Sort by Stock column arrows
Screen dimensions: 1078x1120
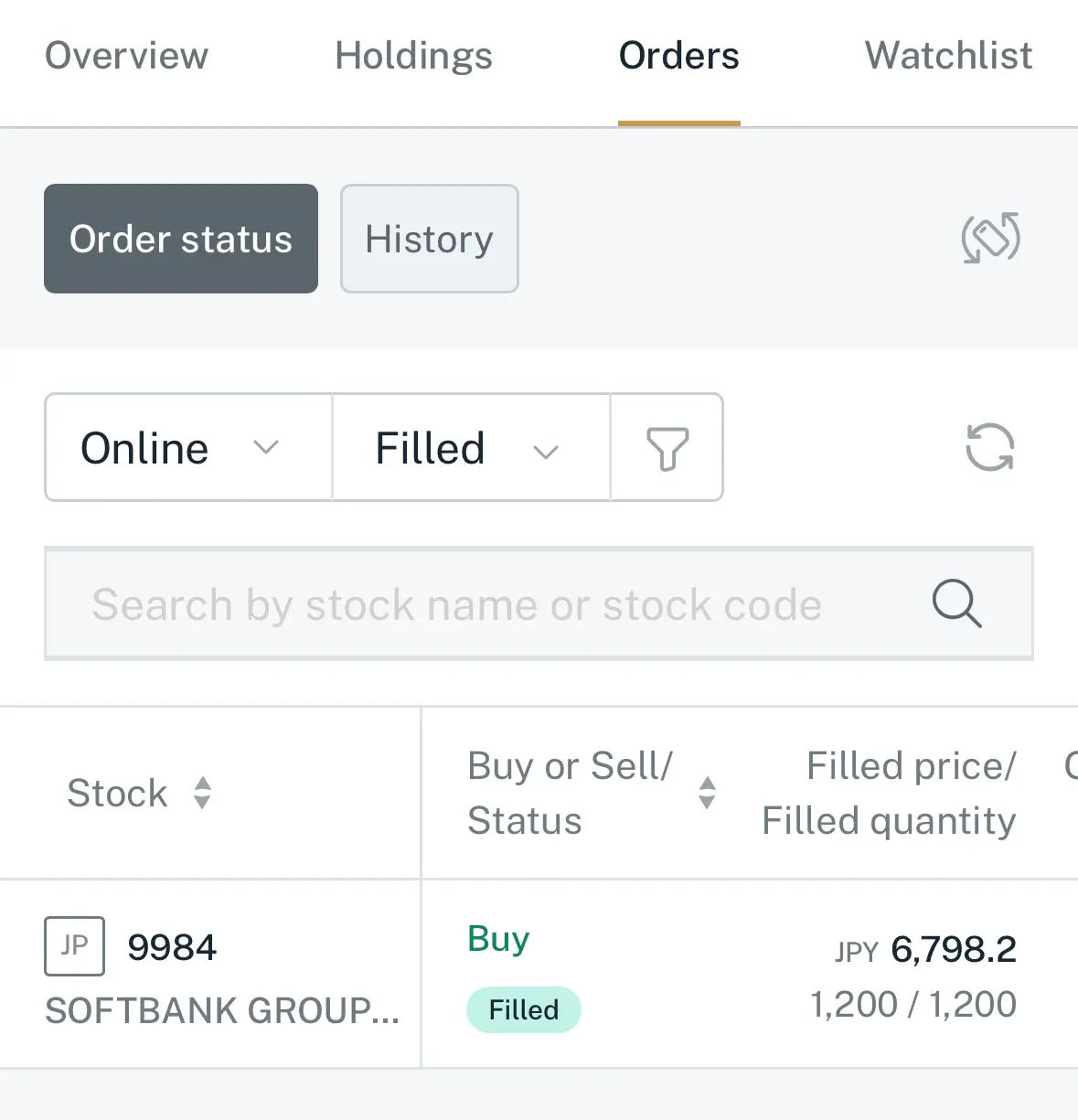point(203,793)
